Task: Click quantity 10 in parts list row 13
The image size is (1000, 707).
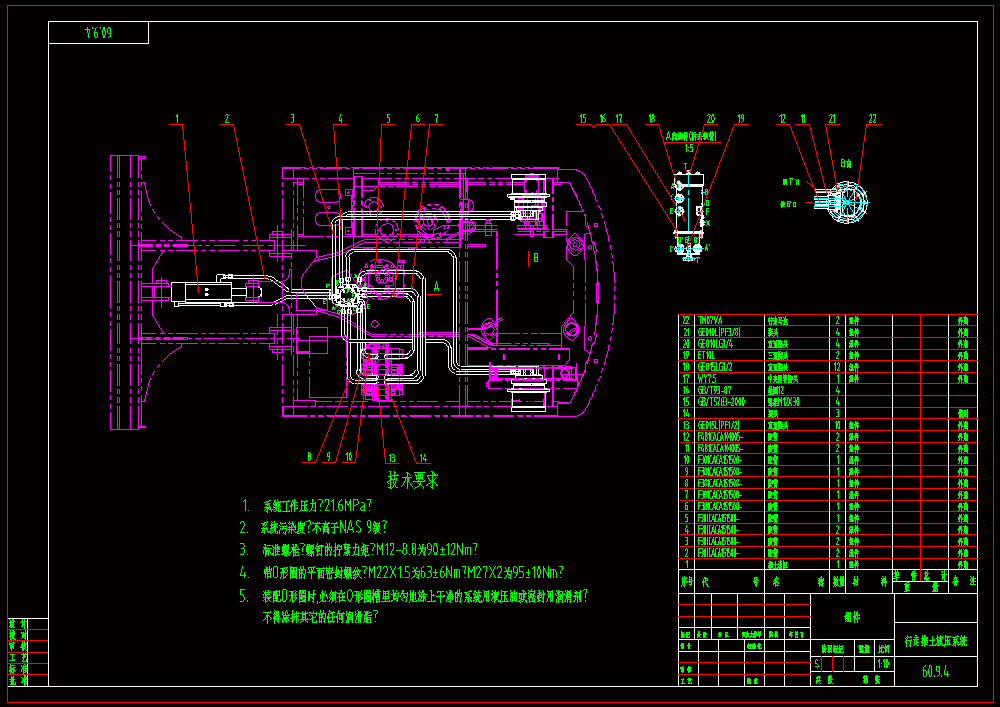Action: (x=838, y=425)
